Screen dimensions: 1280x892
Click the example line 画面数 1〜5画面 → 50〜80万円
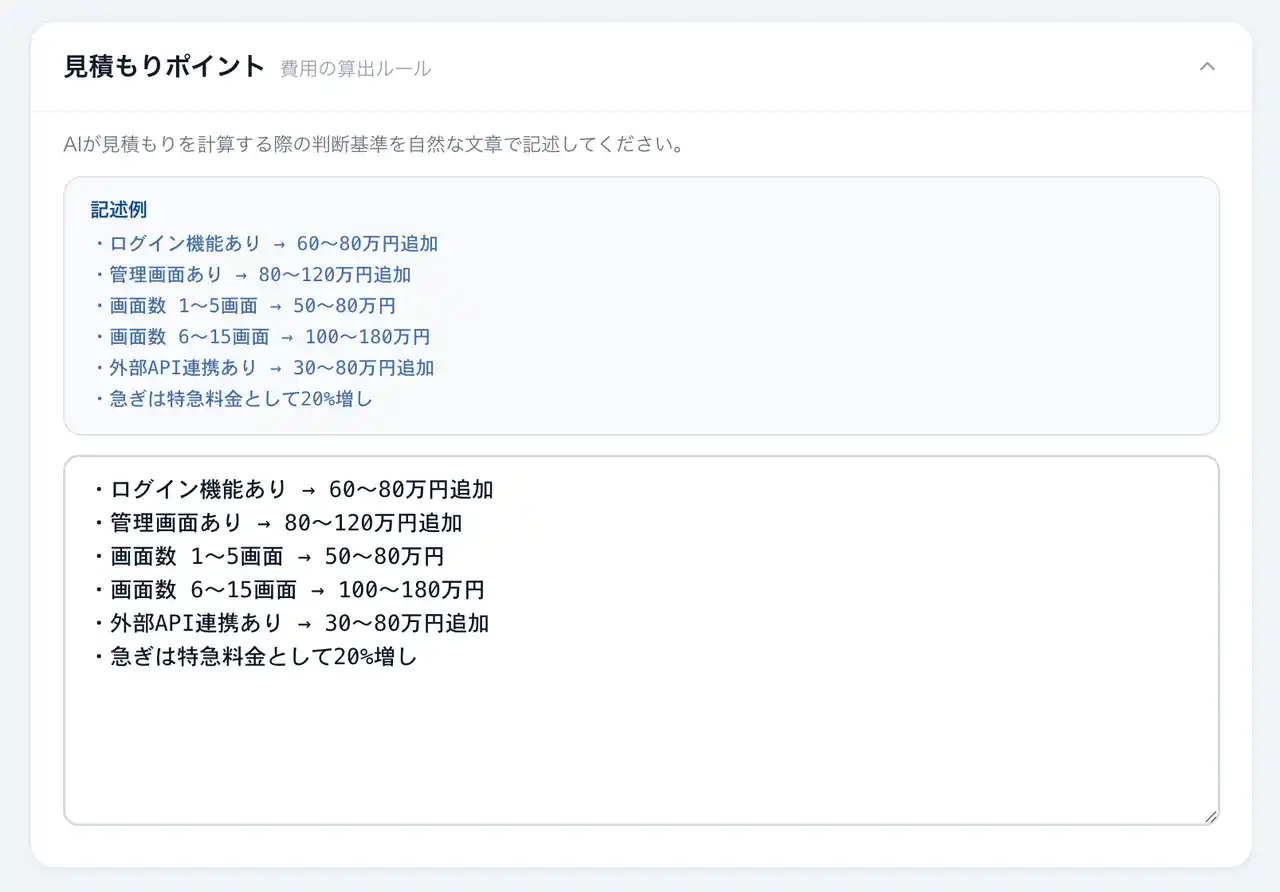pos(245,306)
